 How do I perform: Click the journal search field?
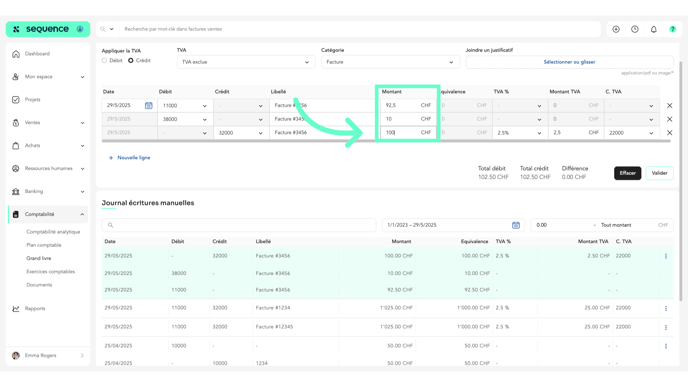coord(239,225)
